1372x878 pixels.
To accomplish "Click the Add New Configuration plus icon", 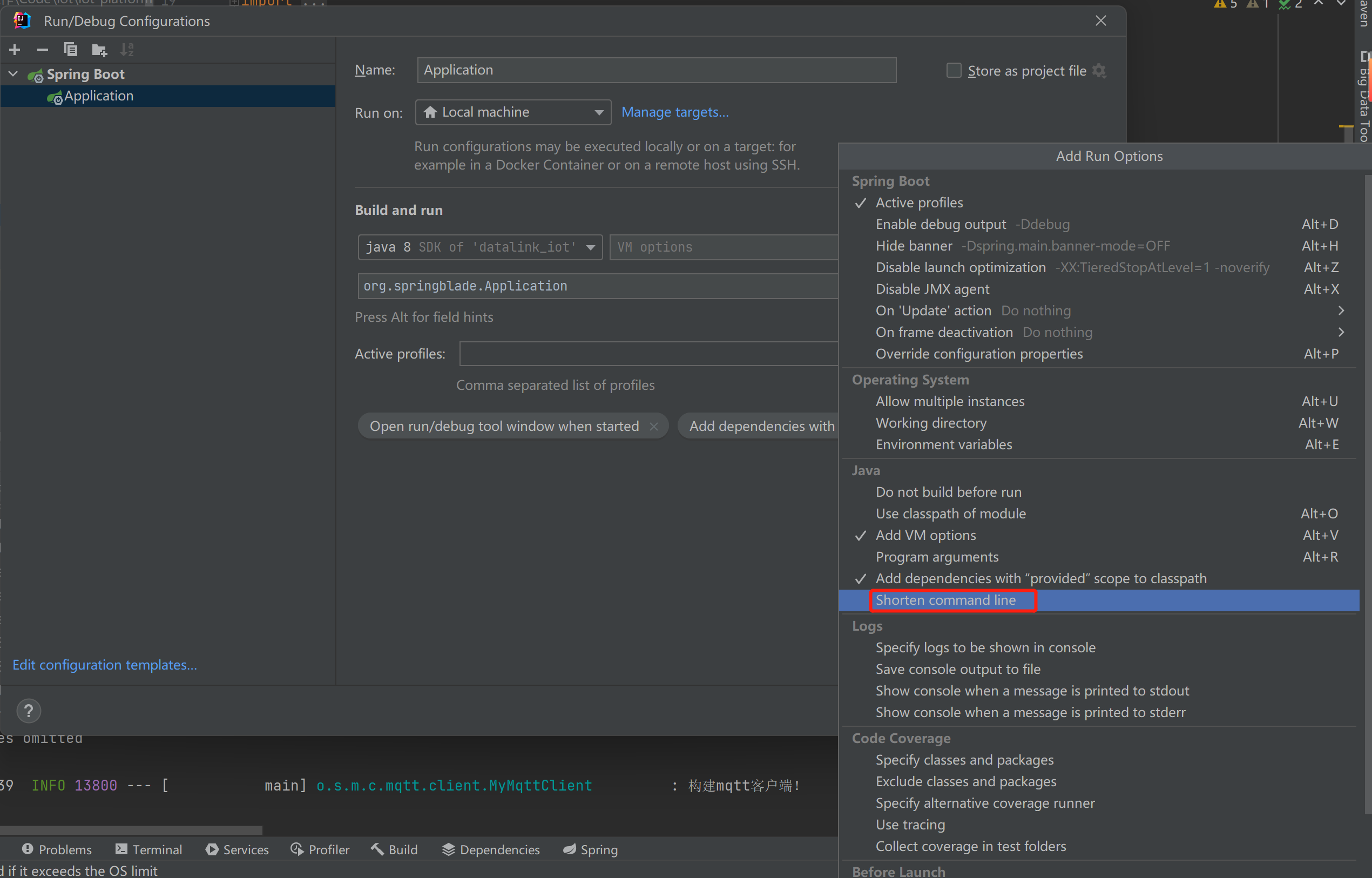I will (15, 50).
